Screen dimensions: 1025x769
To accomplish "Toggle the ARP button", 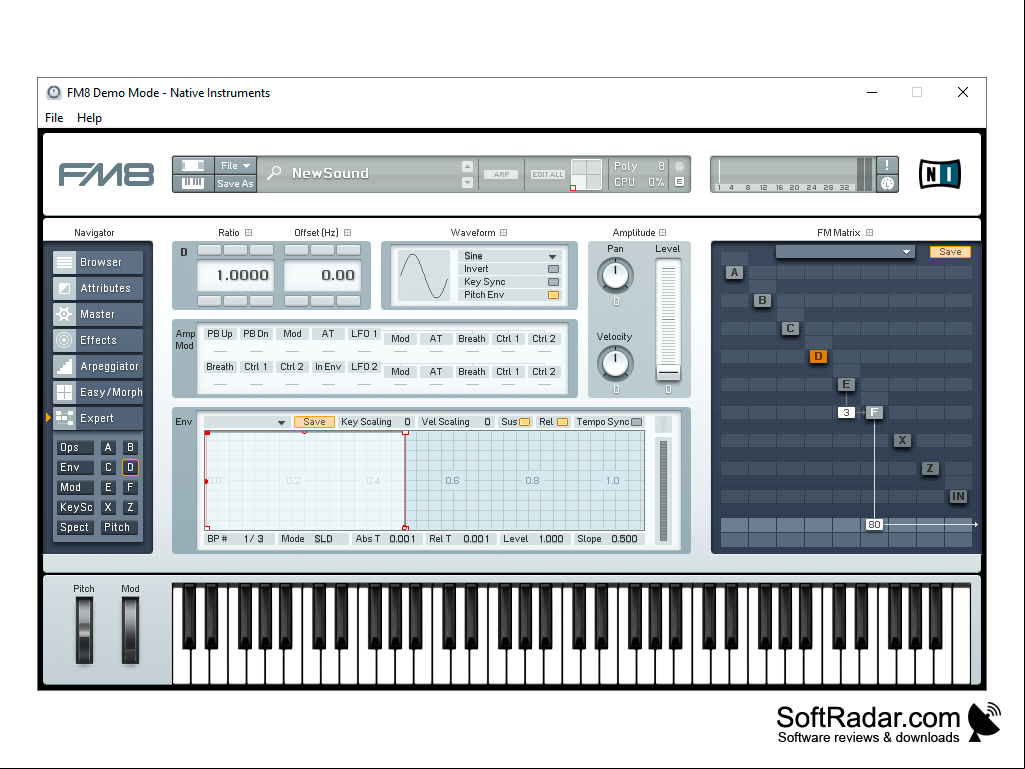I will tap(501, 175).
